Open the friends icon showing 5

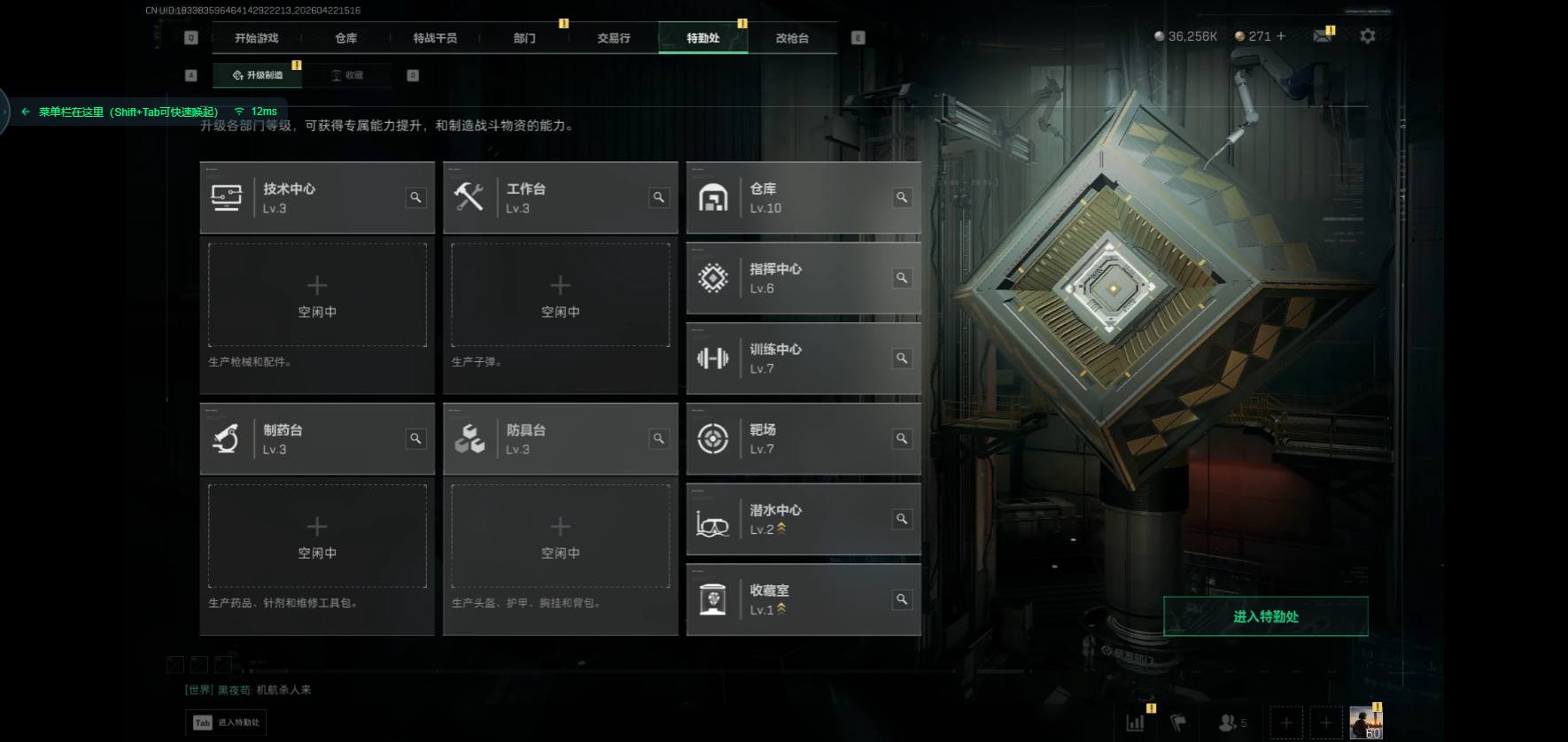(x=1232, y=723)
